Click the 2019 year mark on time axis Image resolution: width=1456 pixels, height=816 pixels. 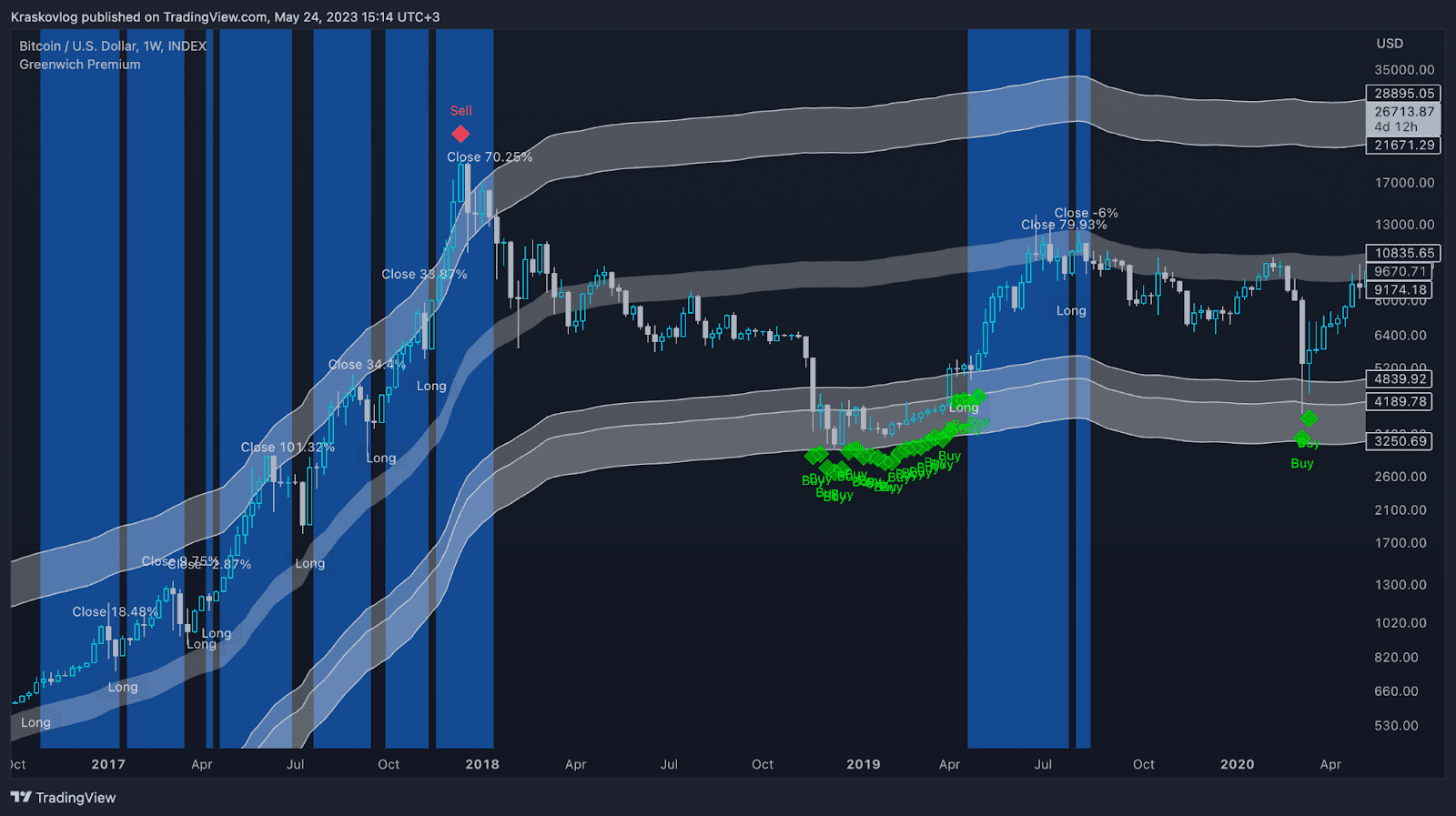click(x=864, y=764)
